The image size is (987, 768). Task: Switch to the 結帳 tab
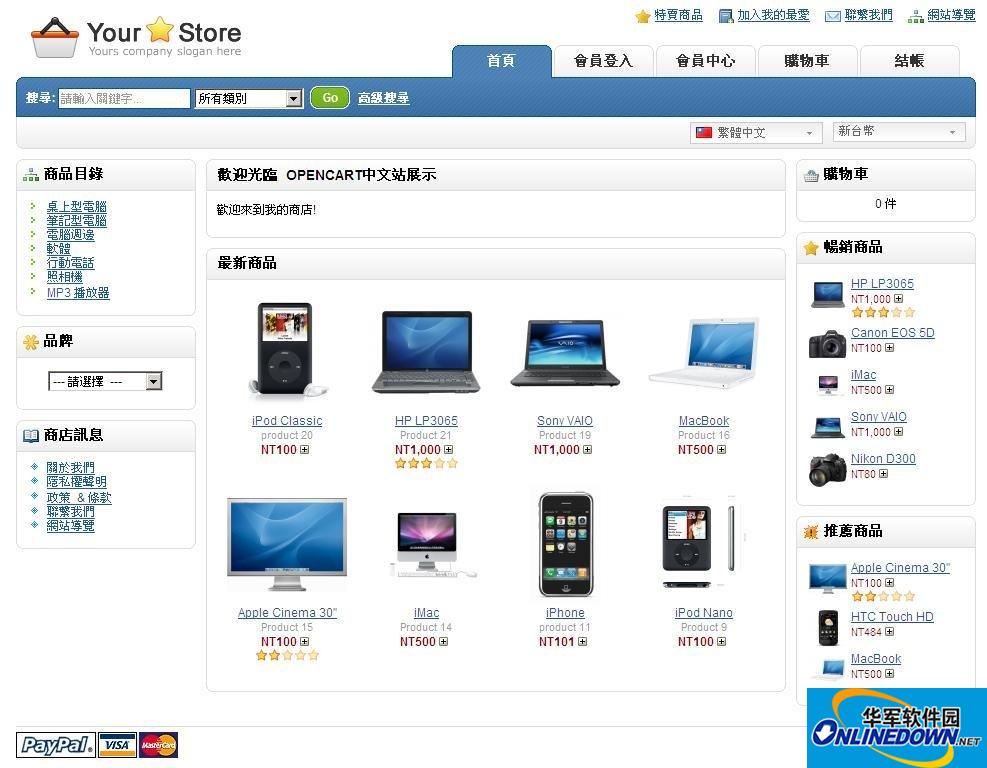pyautogui.click(x=908, y=60)
